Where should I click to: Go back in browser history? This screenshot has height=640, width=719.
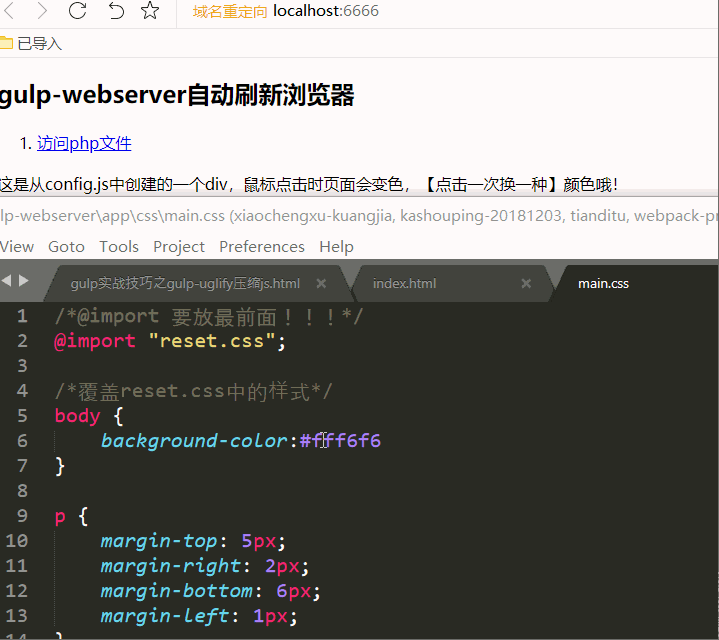(x=9, y=11)
